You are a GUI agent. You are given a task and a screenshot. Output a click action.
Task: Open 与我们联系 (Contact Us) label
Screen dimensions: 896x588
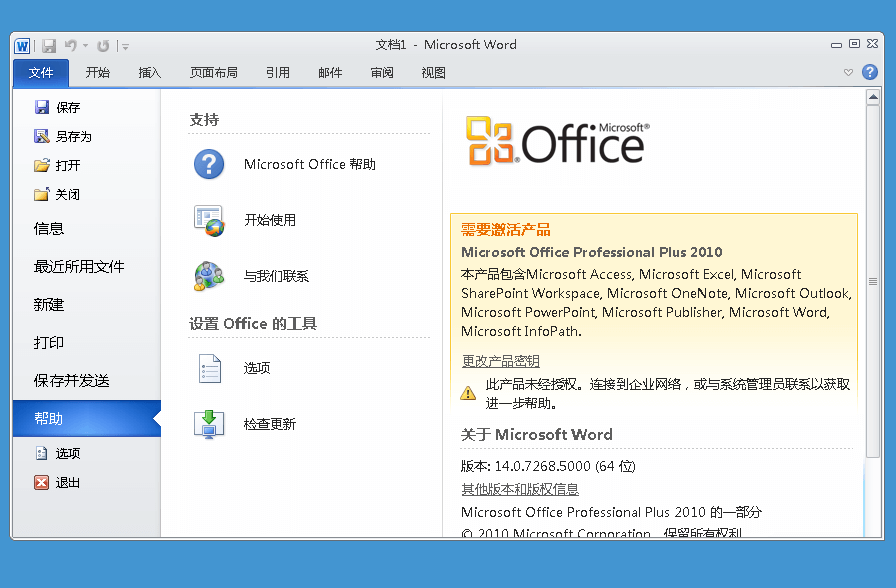(276, 276)
